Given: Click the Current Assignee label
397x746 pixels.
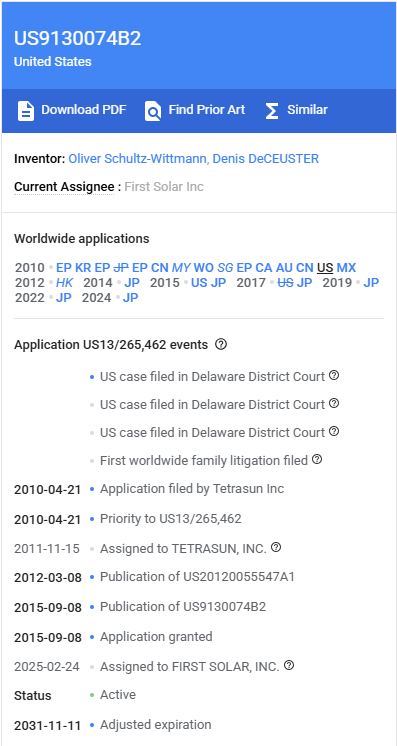Looking at the screenshot, I should (x=64, y=187).
